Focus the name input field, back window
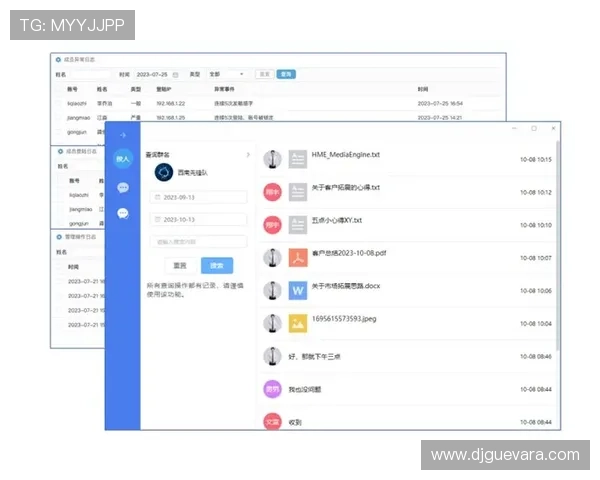This screenshot has height=480, width=600. pyautogui.click(x=91, y=74)
